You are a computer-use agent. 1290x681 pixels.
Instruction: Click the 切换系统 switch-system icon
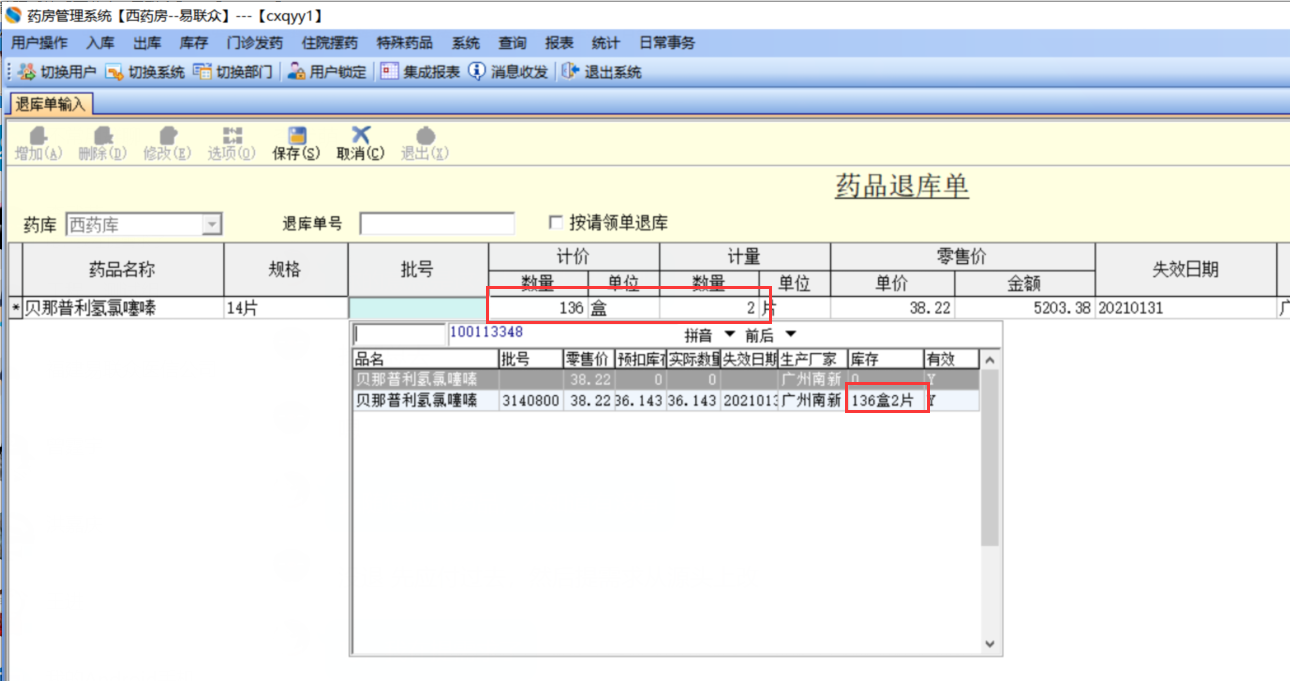click(114, 72)
